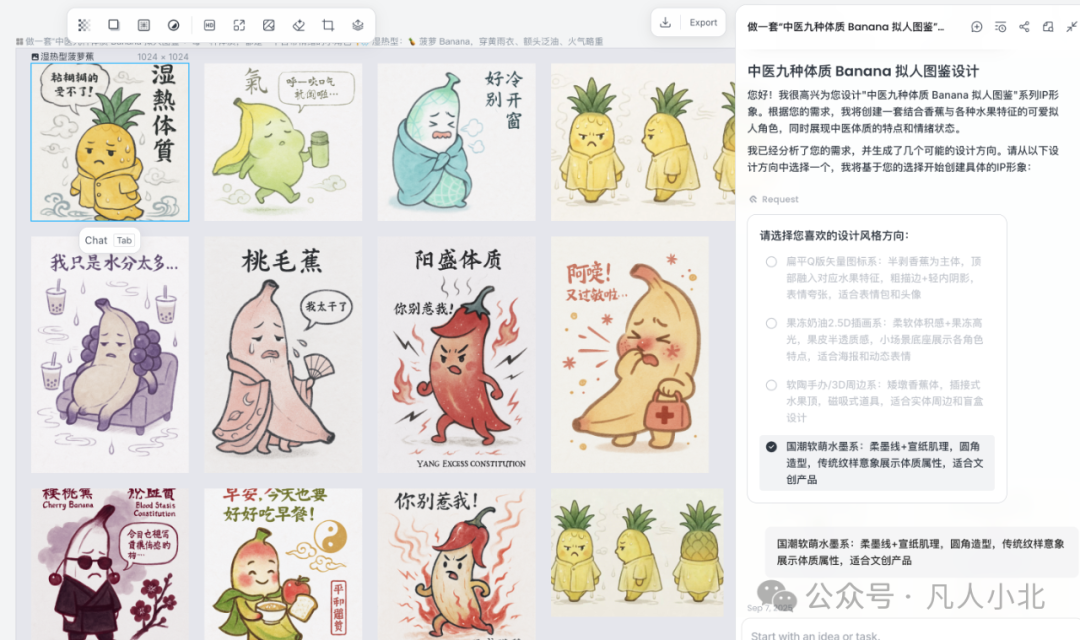This screenshot has height=640, width=1080.
Task: Pick the 软陶手办/3D周边系 style radio
Action: 771,385
